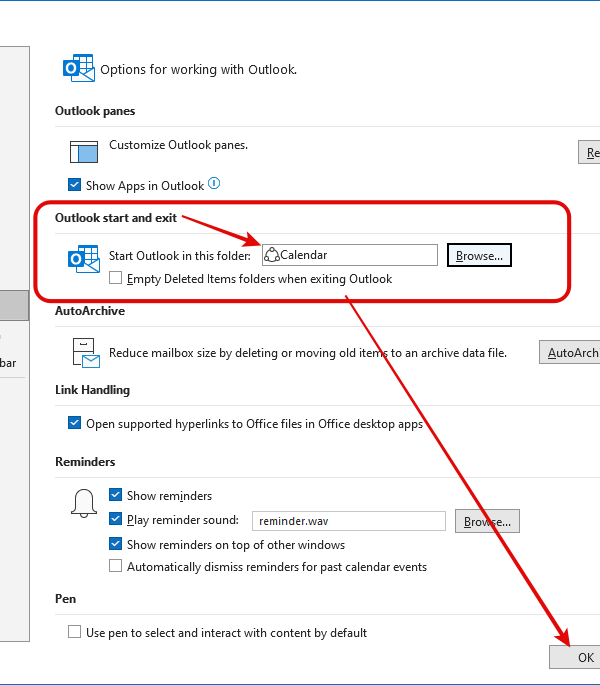The image size is (600, 685).
Task: Click the Customize Outlook panes layout icon
Action: tap(84, 152)
